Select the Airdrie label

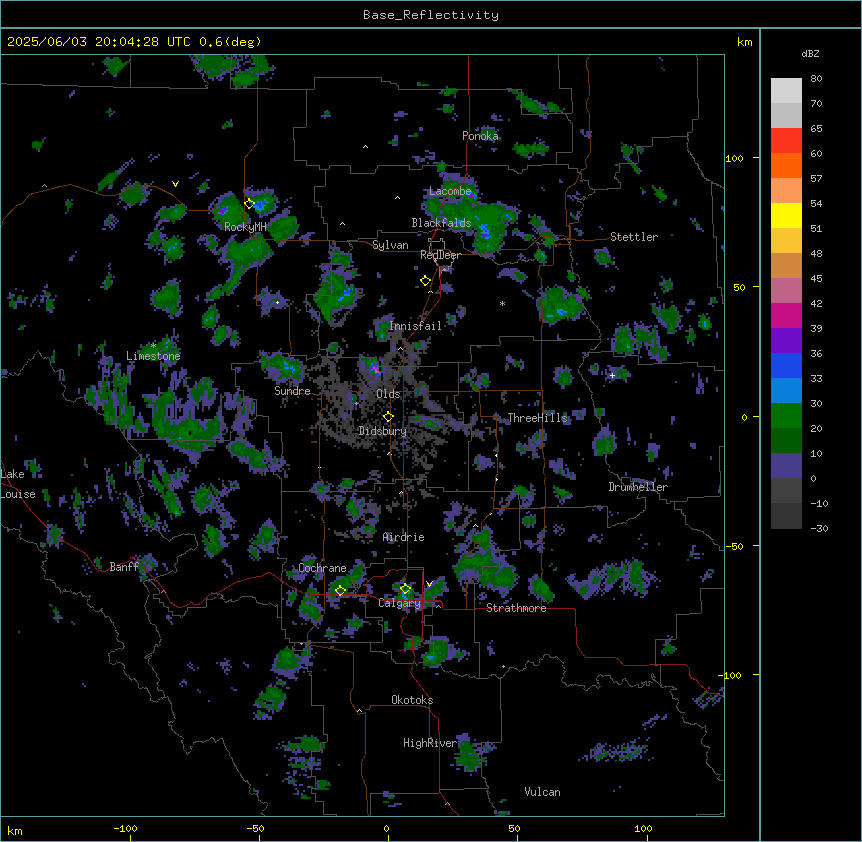[x=403, y=537]
